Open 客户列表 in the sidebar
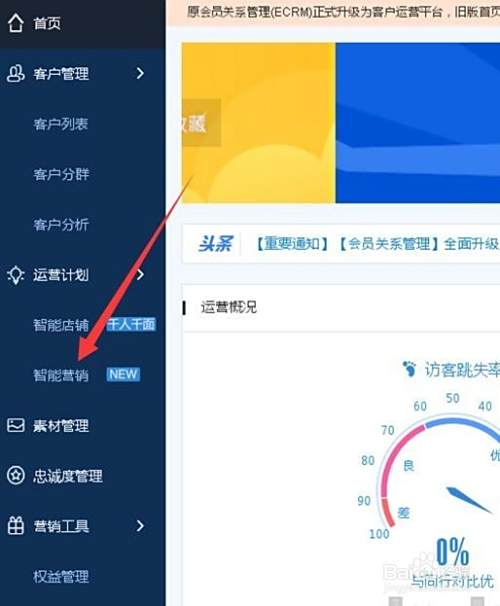Image resolution: width=500 pixels, height=606 pixels. tap(61, 124)
